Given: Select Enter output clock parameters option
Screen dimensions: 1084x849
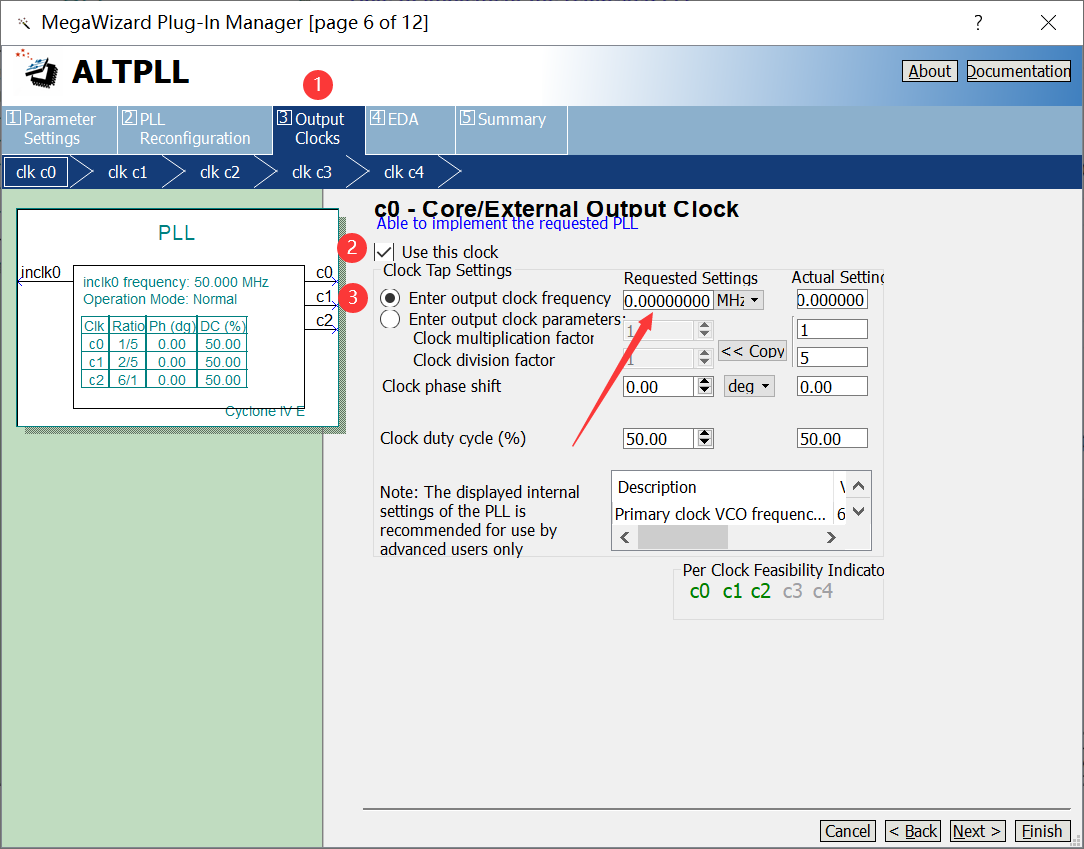Looking at the screenshot, I should pos(390,319).
